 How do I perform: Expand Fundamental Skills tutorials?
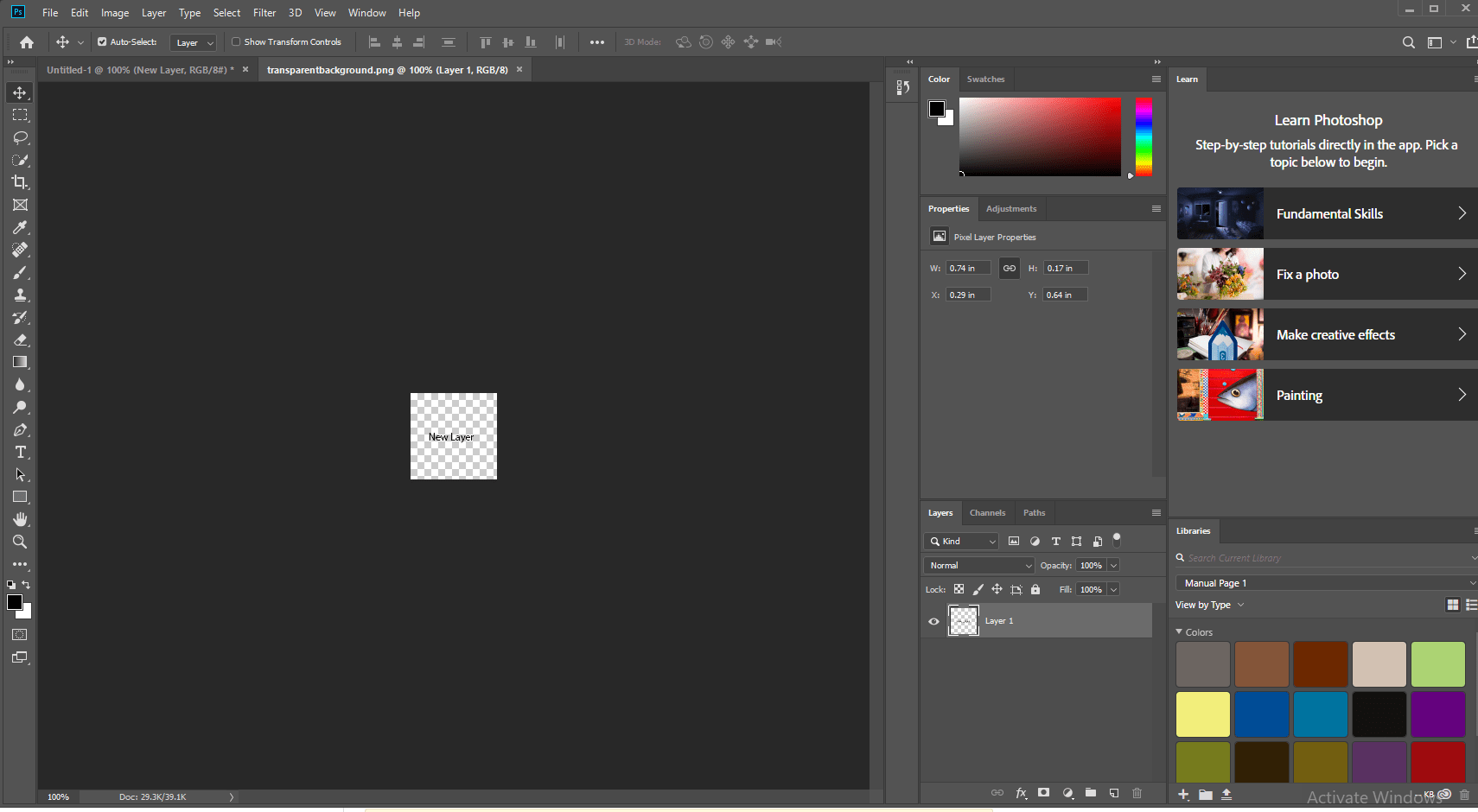pos(1328,213)
